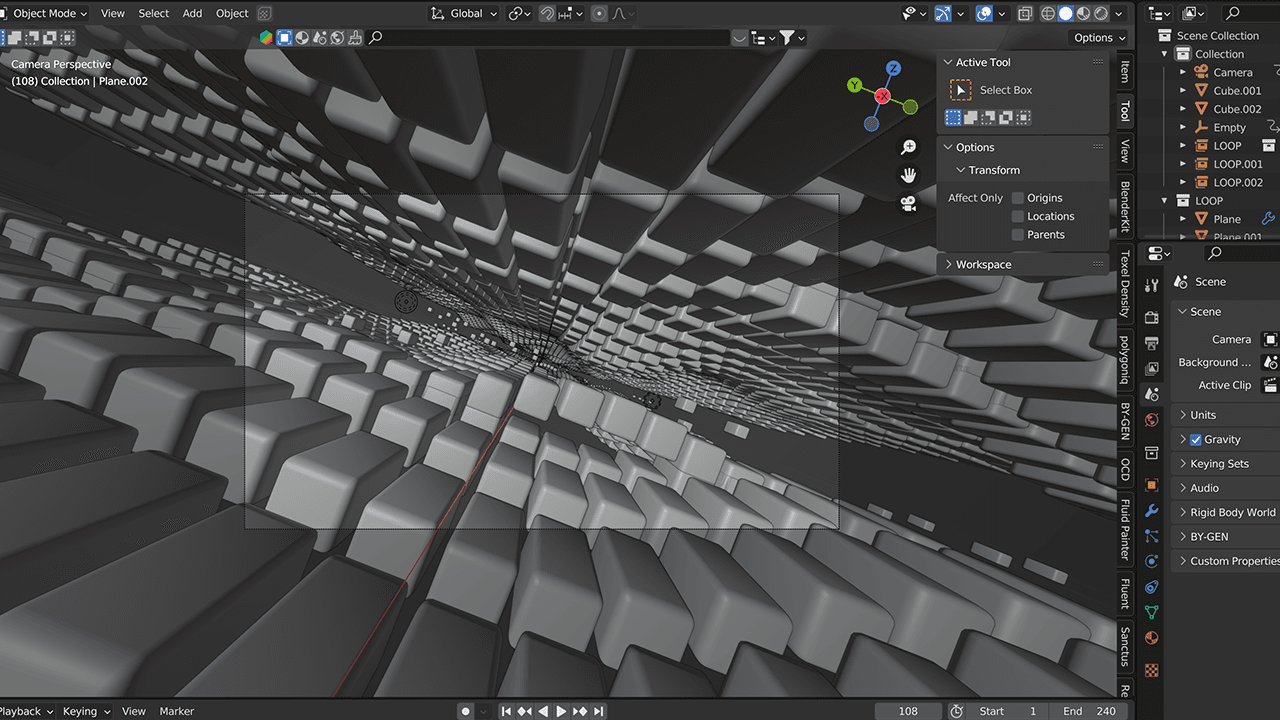Expand the Rigid Body World section
This screenshot has width=1280, height=720.
point(1232,512)
